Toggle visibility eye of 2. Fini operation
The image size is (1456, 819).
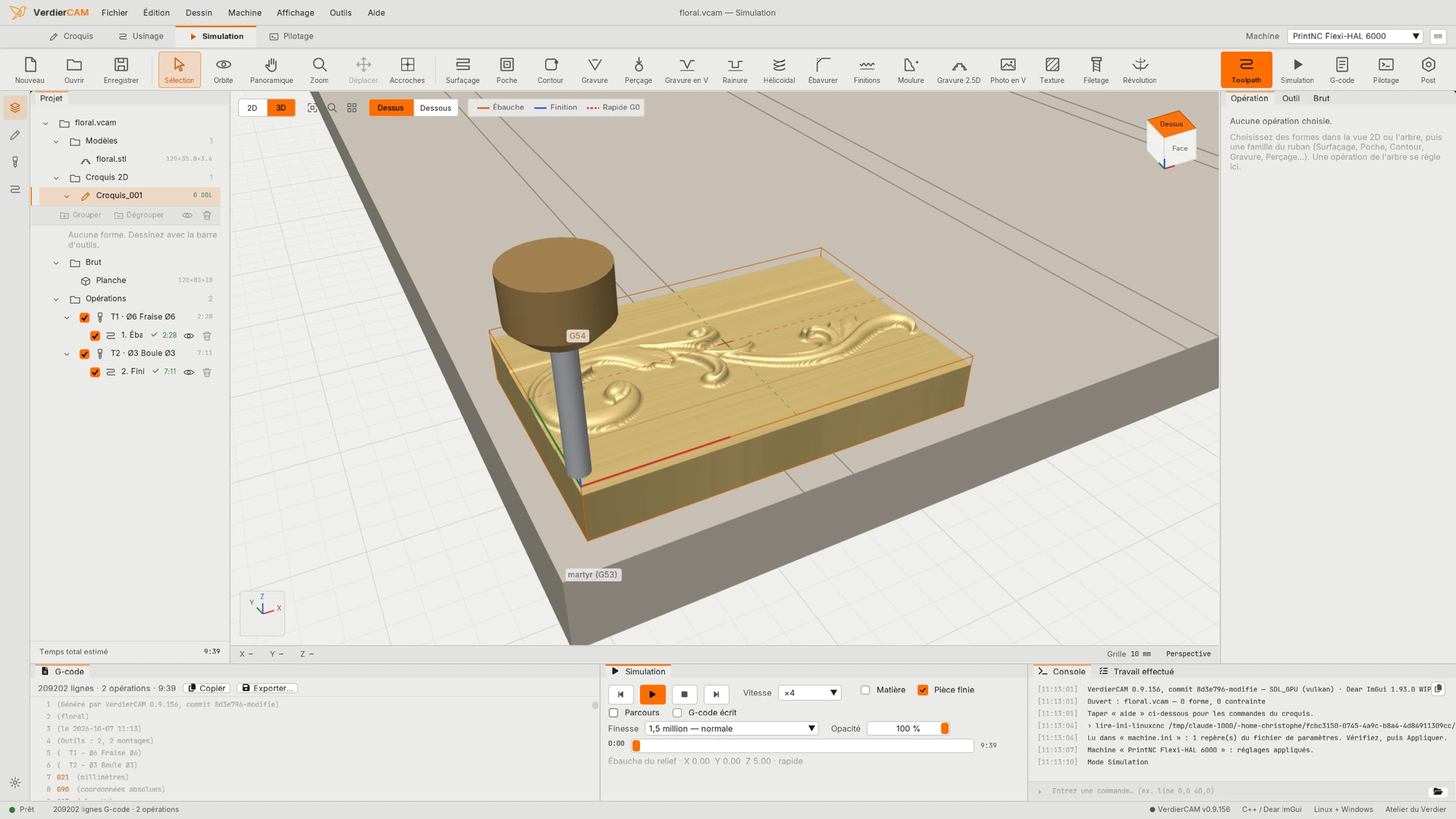coord(189,372)
